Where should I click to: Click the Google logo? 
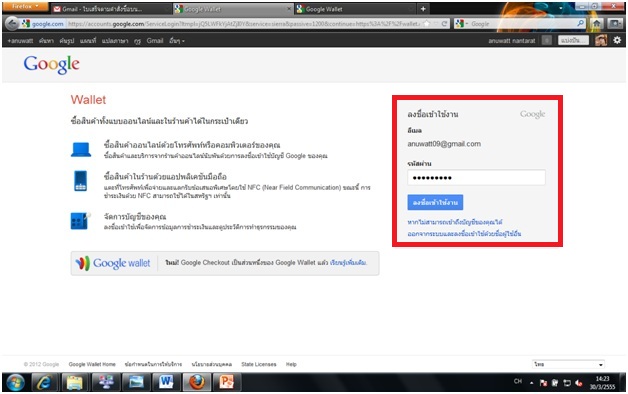click(x=52, y=64)
